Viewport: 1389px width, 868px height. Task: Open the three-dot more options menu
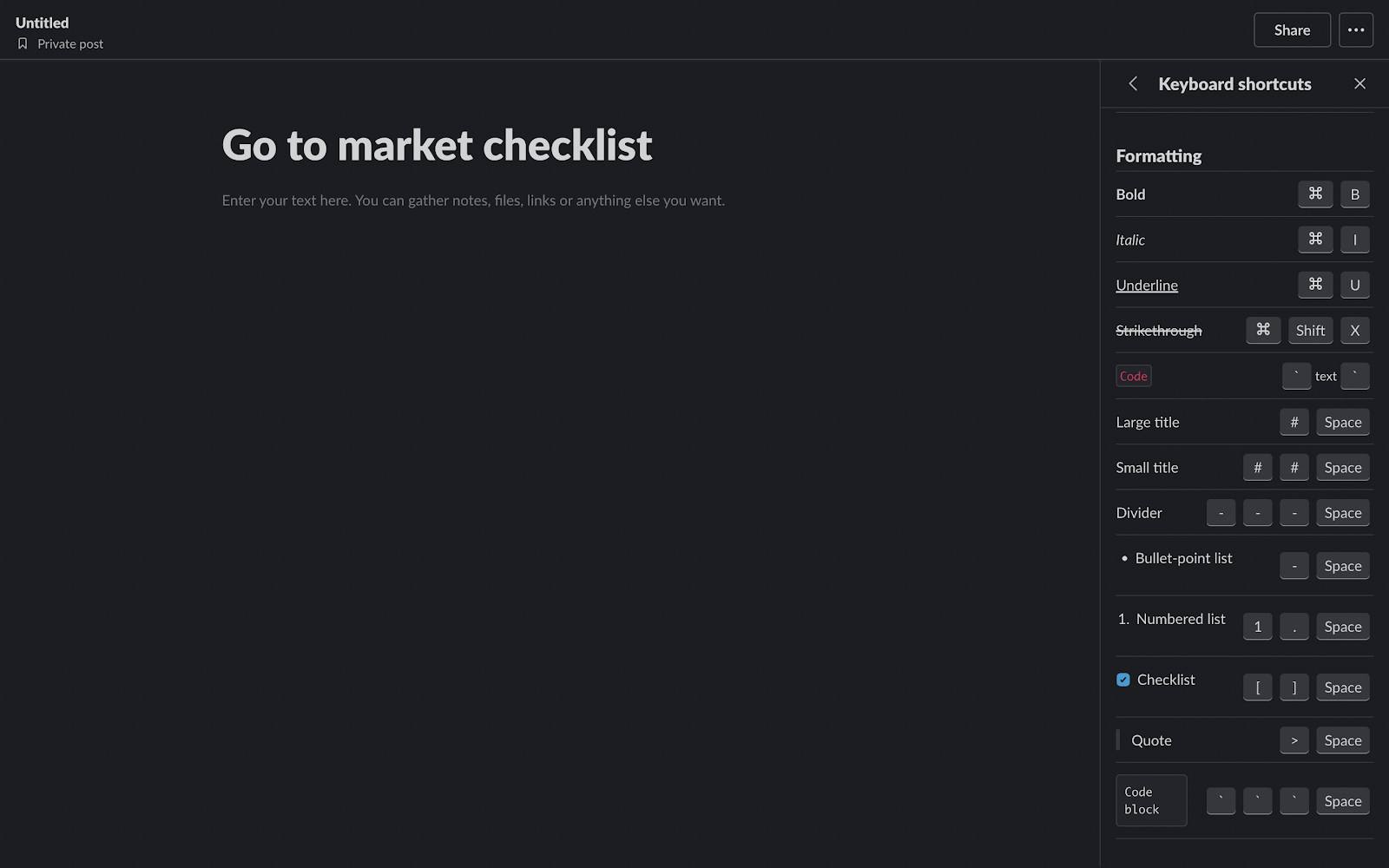1355,30
